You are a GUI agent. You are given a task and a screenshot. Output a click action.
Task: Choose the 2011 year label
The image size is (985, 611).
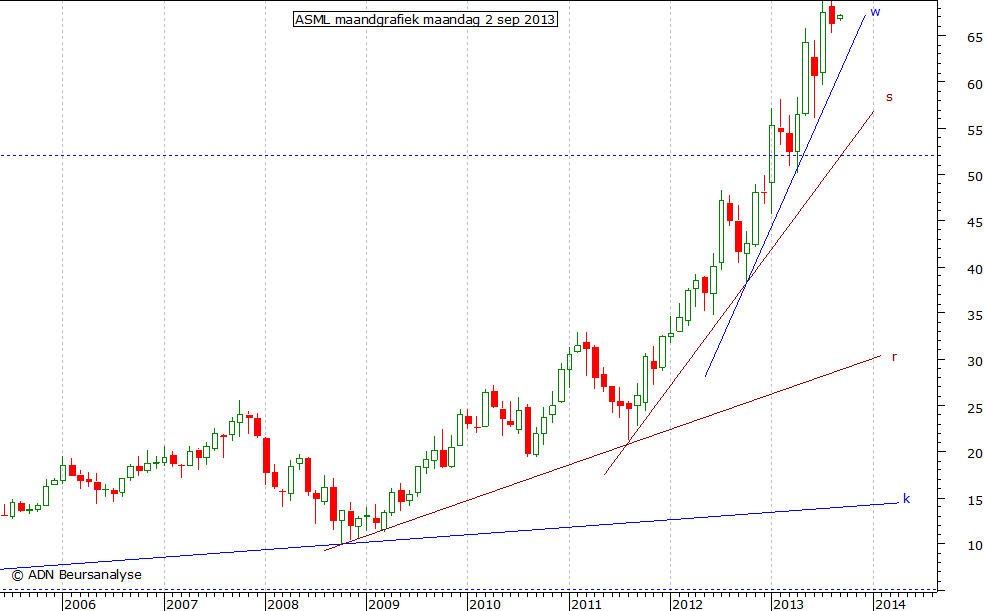586,604
